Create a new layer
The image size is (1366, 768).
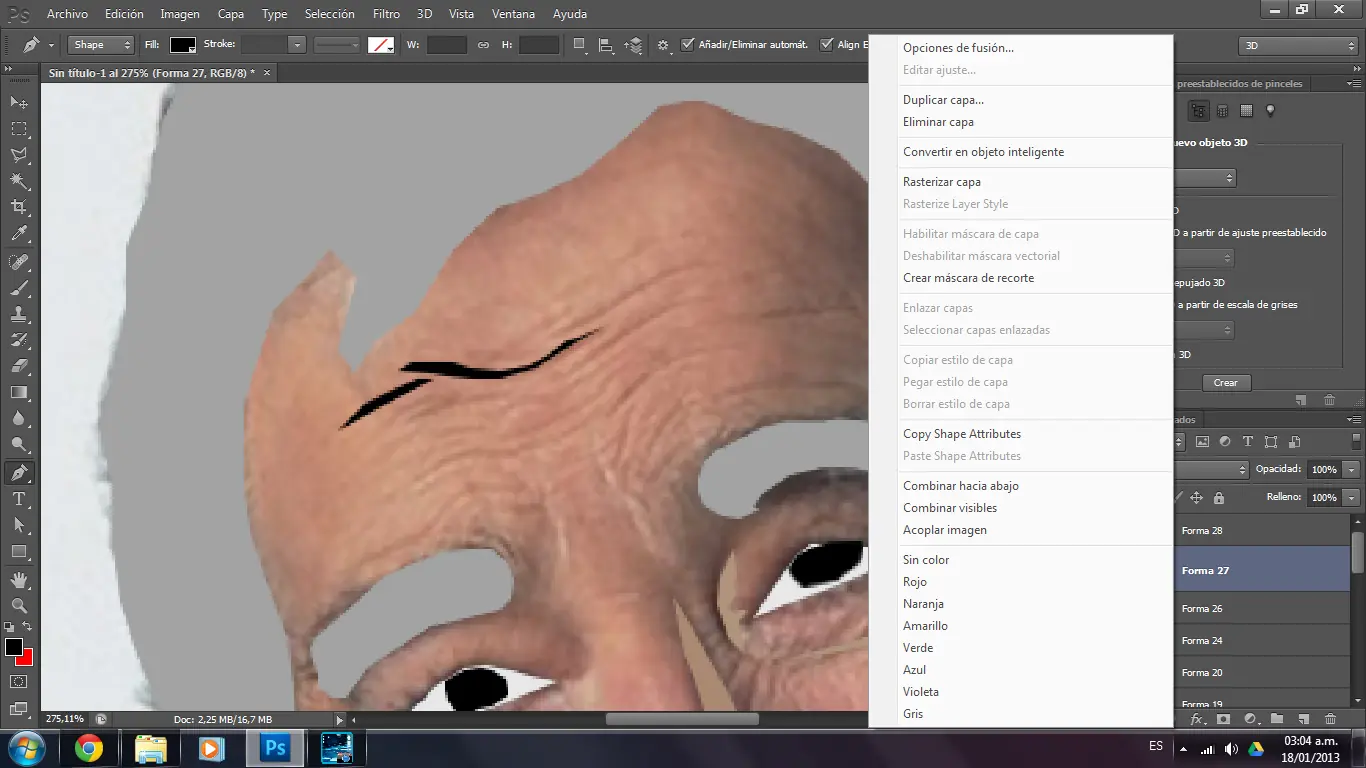(1303, 719)
